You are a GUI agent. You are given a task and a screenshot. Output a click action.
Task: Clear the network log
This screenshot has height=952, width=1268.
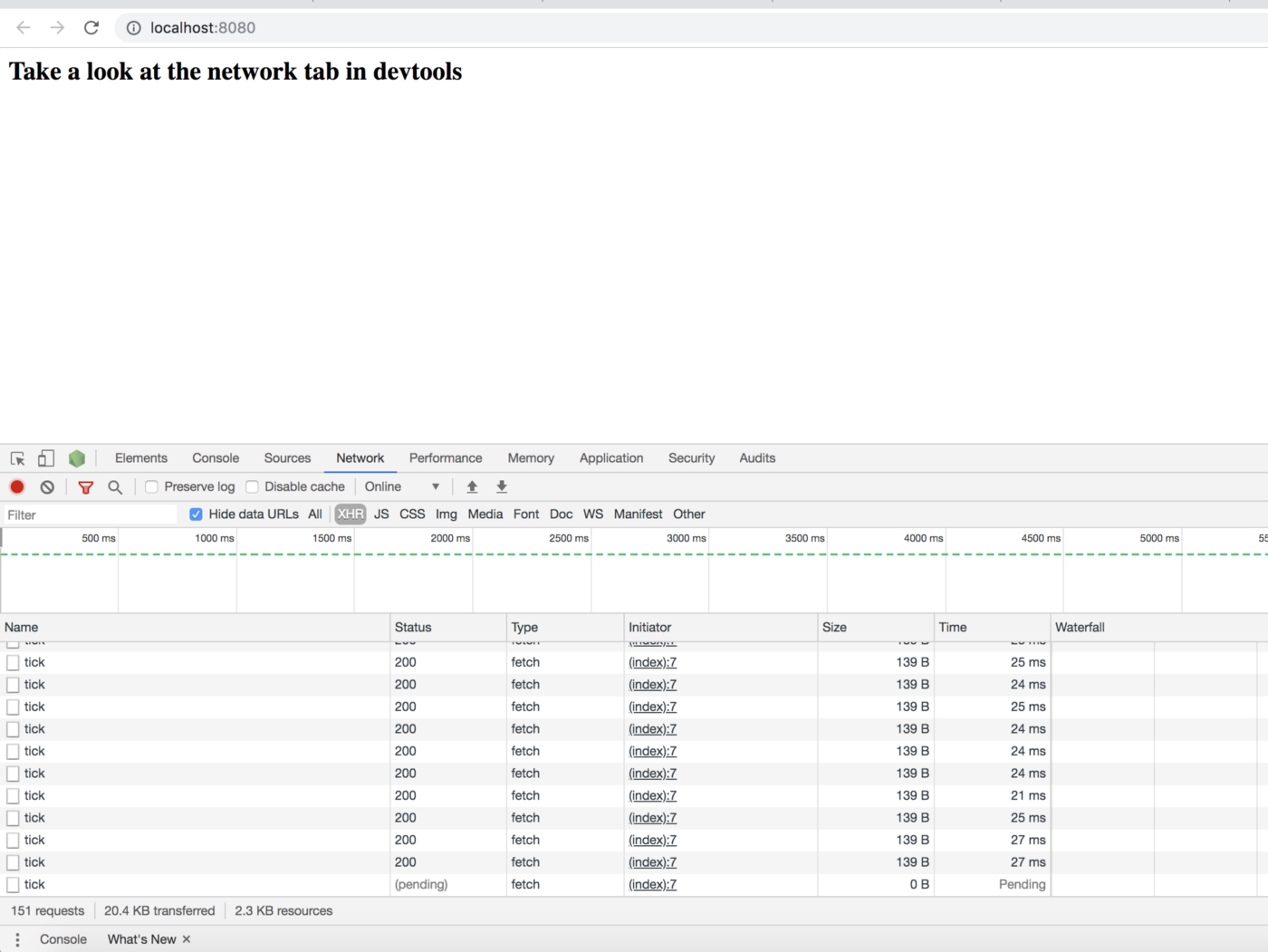47,486
